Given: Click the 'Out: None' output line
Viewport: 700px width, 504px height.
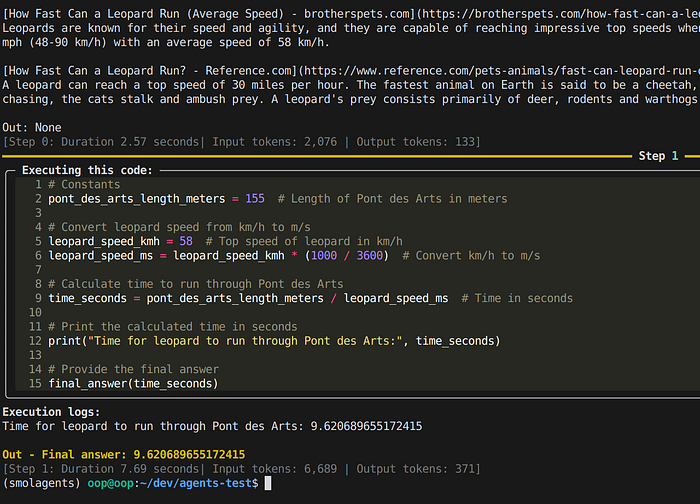Looking at the screenshot, I should pyautogui.click(x=32, y=128).
